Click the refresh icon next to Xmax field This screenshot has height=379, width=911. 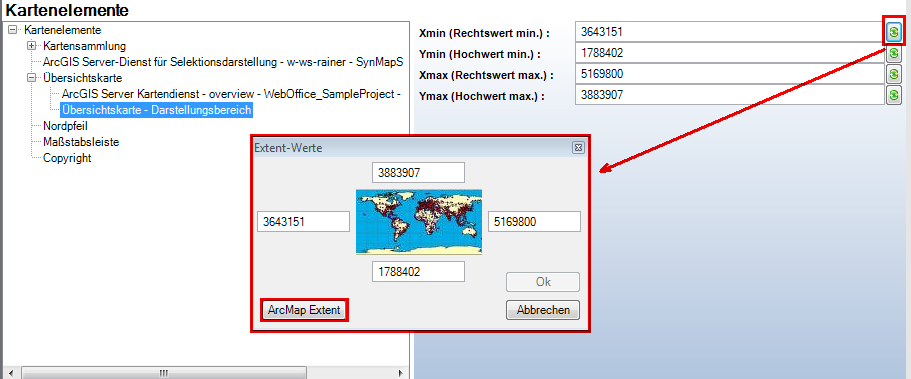click(894, 74)
